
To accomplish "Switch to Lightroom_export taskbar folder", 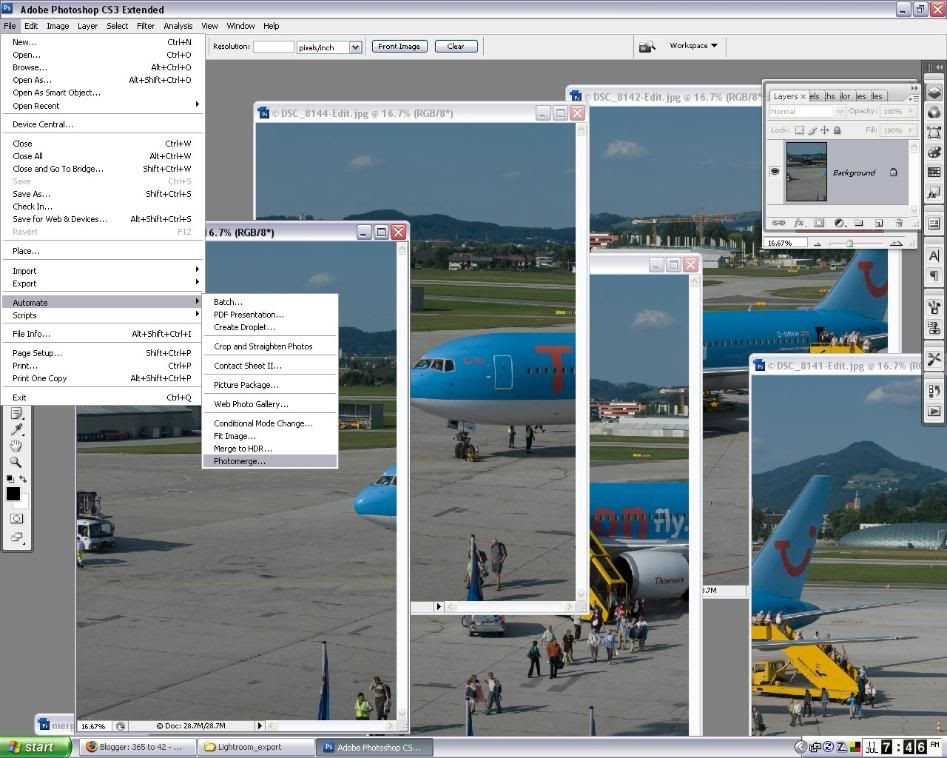I will pyautogui.click(x=256, y=747).
